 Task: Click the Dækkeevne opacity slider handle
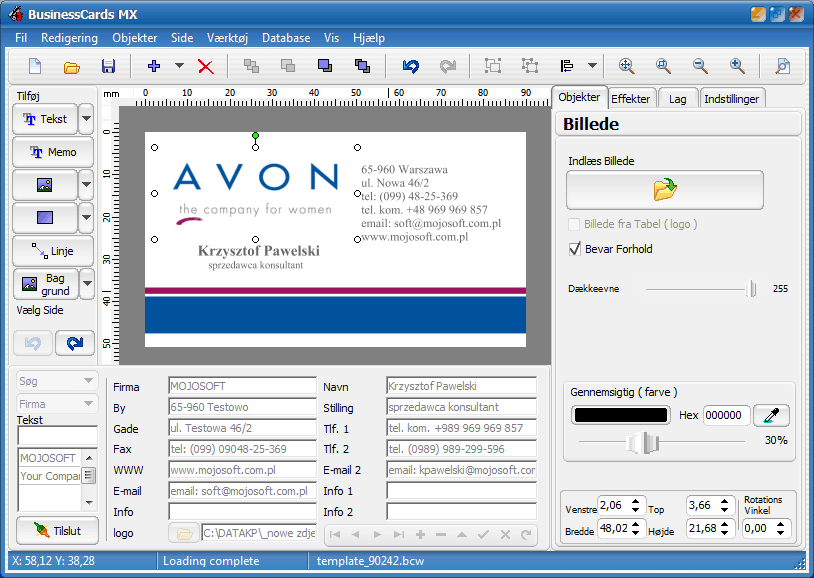point(751,289)
